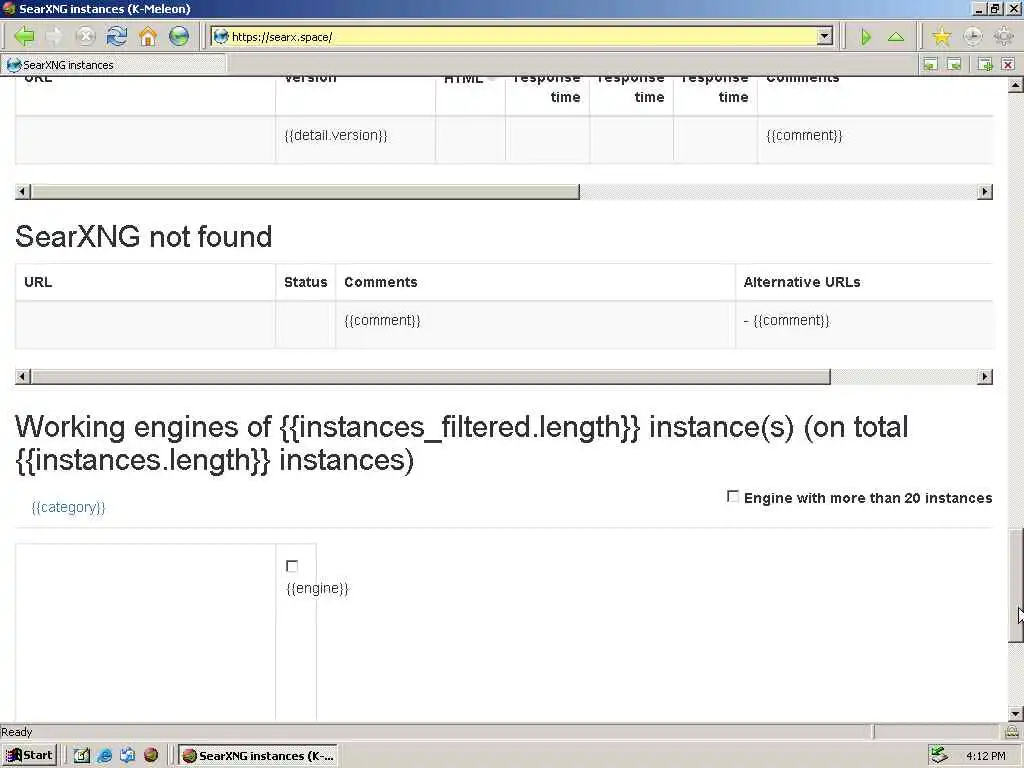The image size is (1024, 768).
Task: Click the clock showing 4:12 PM
Action: [986, 756]
